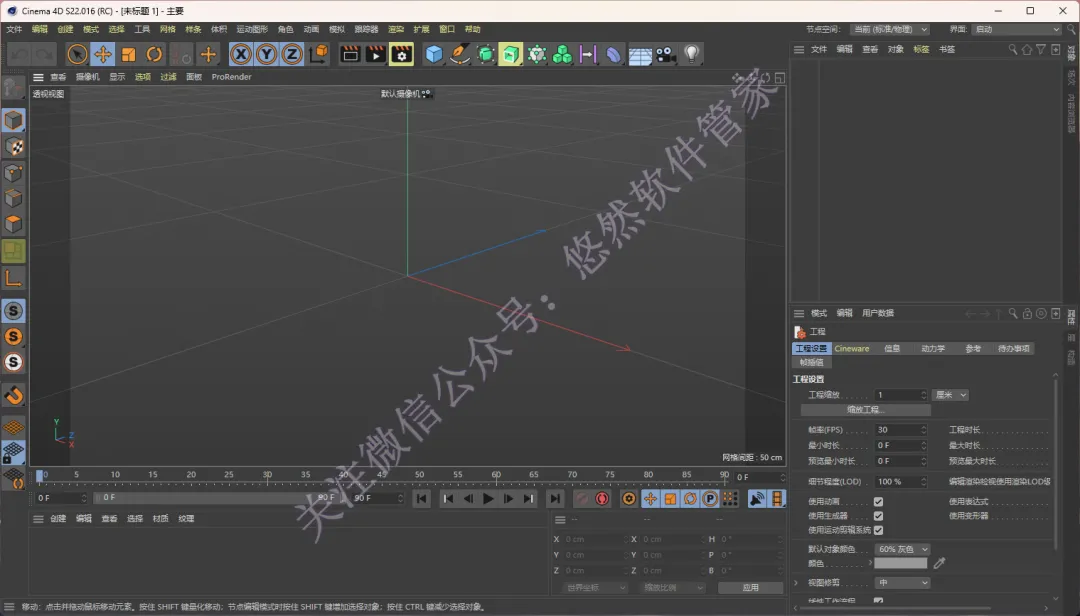Click the 工程缩放 value field
The width and height of the screenshot is (1080, 616).
(902, 395)
